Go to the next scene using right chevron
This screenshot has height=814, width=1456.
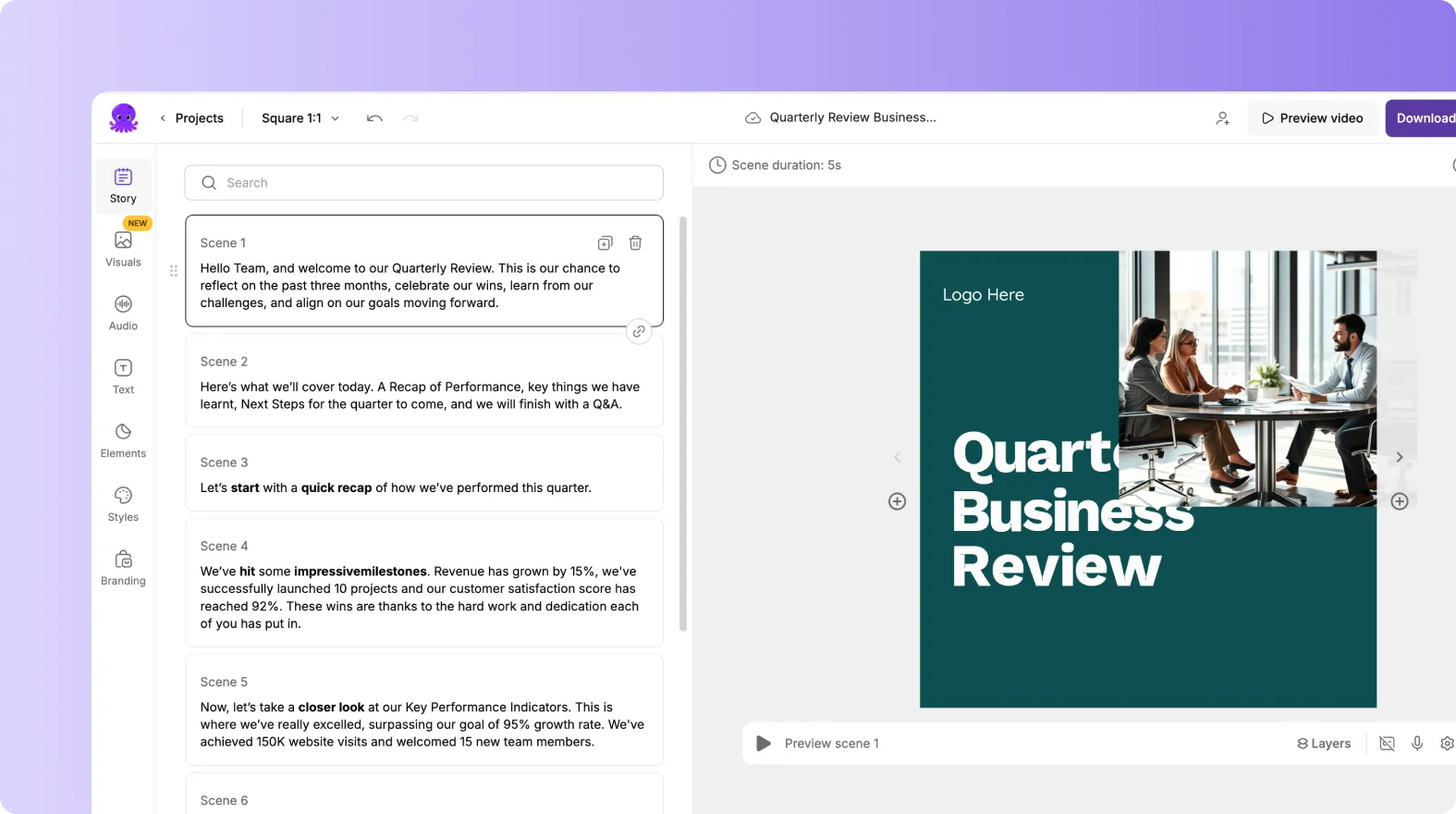tap(1400, 457)
